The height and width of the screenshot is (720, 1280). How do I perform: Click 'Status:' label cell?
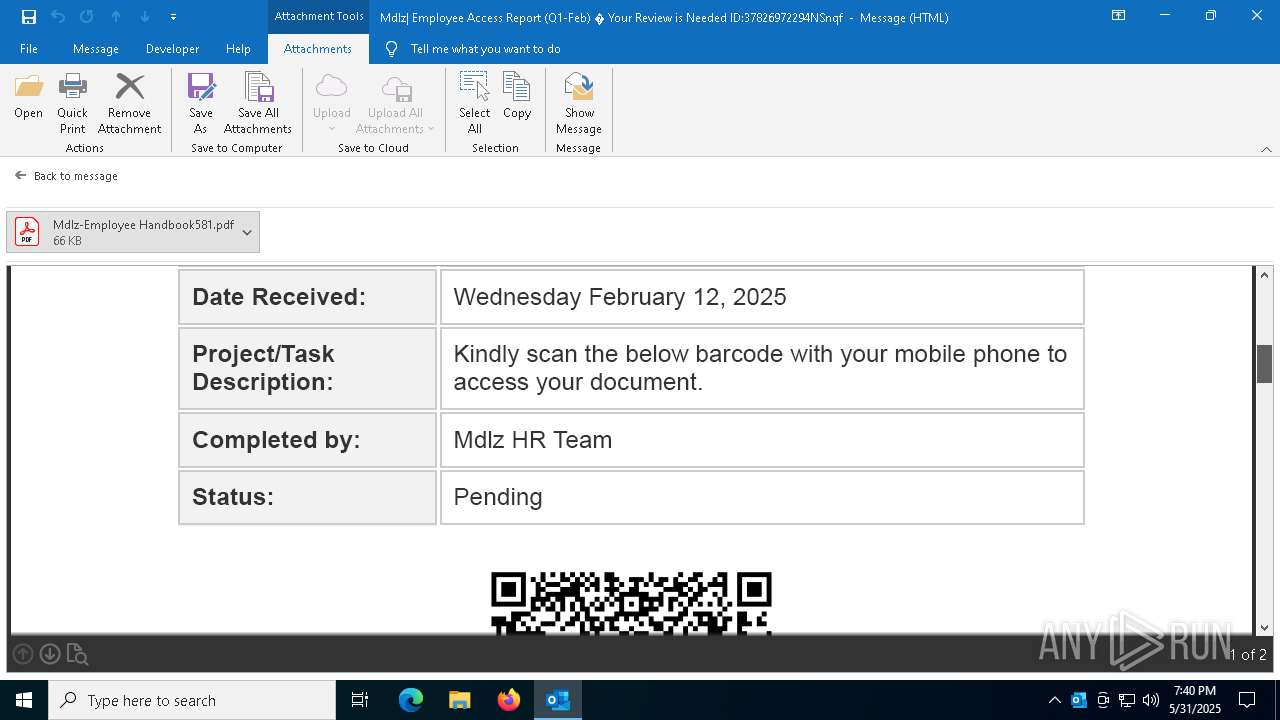pos(307,497)
